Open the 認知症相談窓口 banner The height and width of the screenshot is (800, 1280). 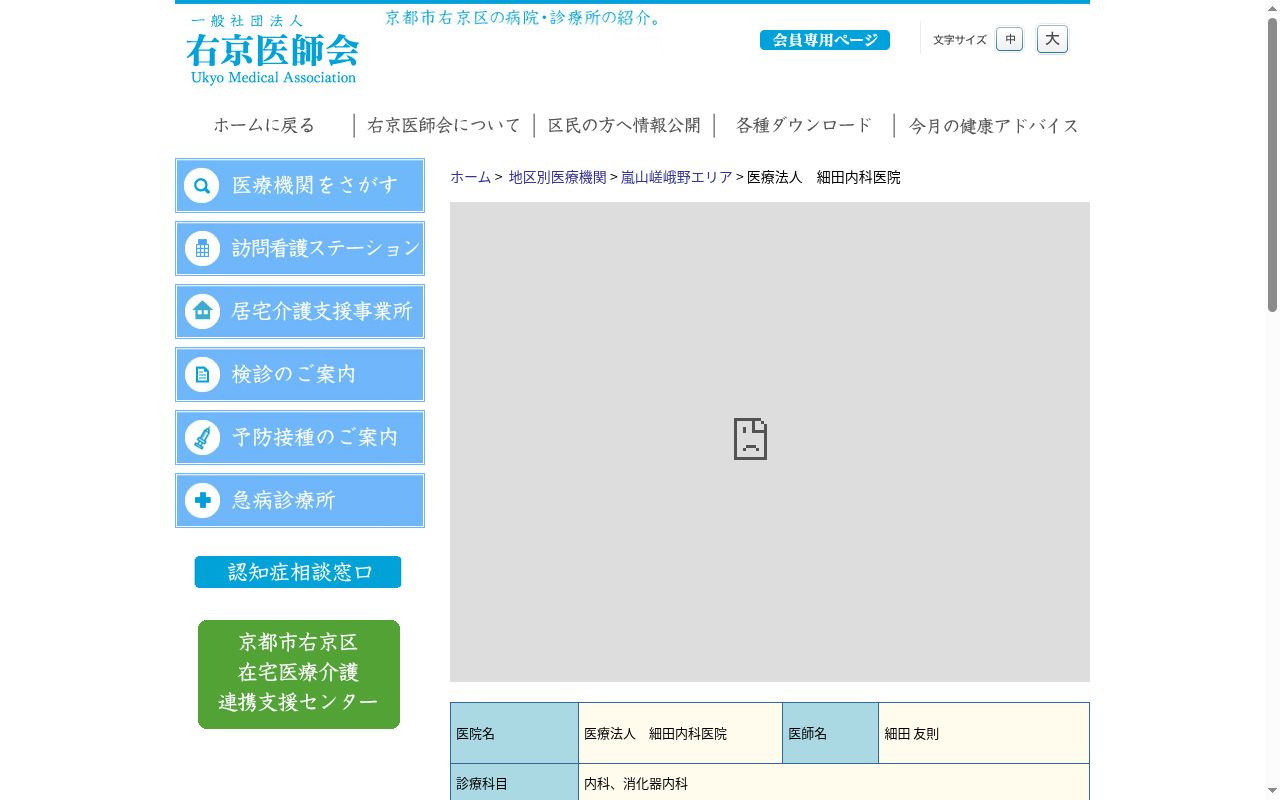(x=298, y=572)
